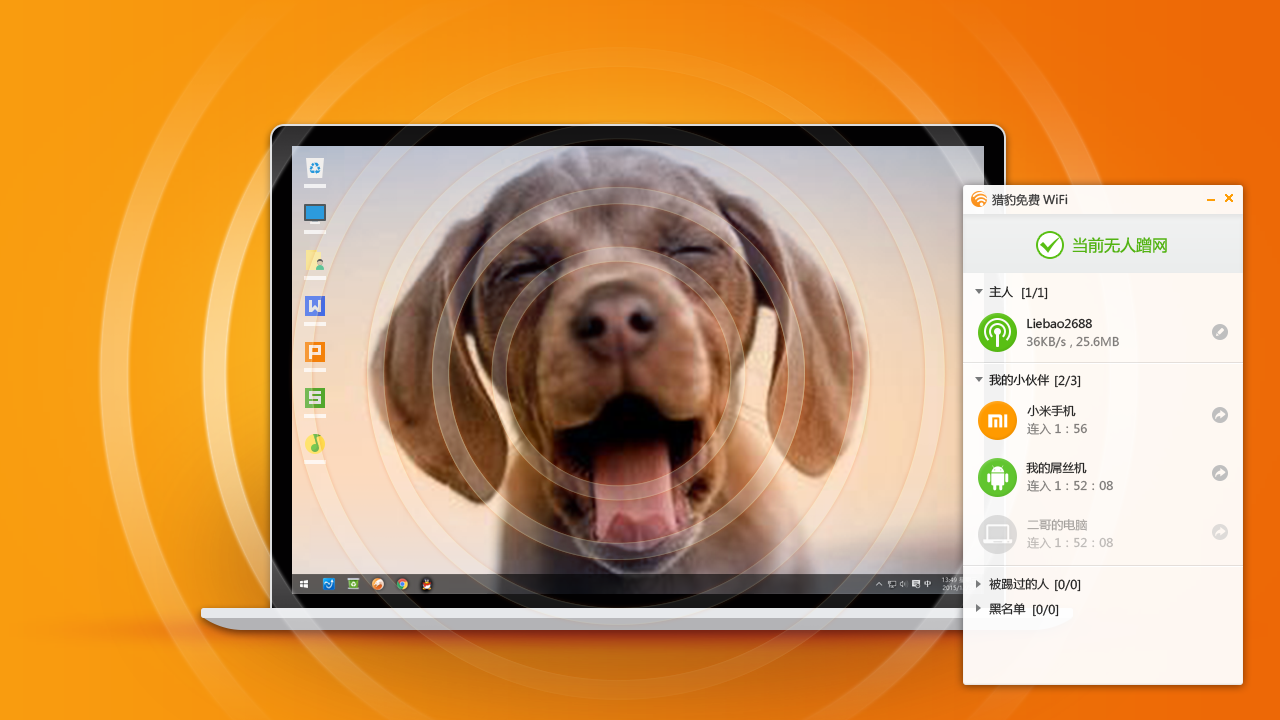The image size is (1280, 720).
Task: Collapse the 我的小伙伴 [2/3] group
Action: coord(979,380)
